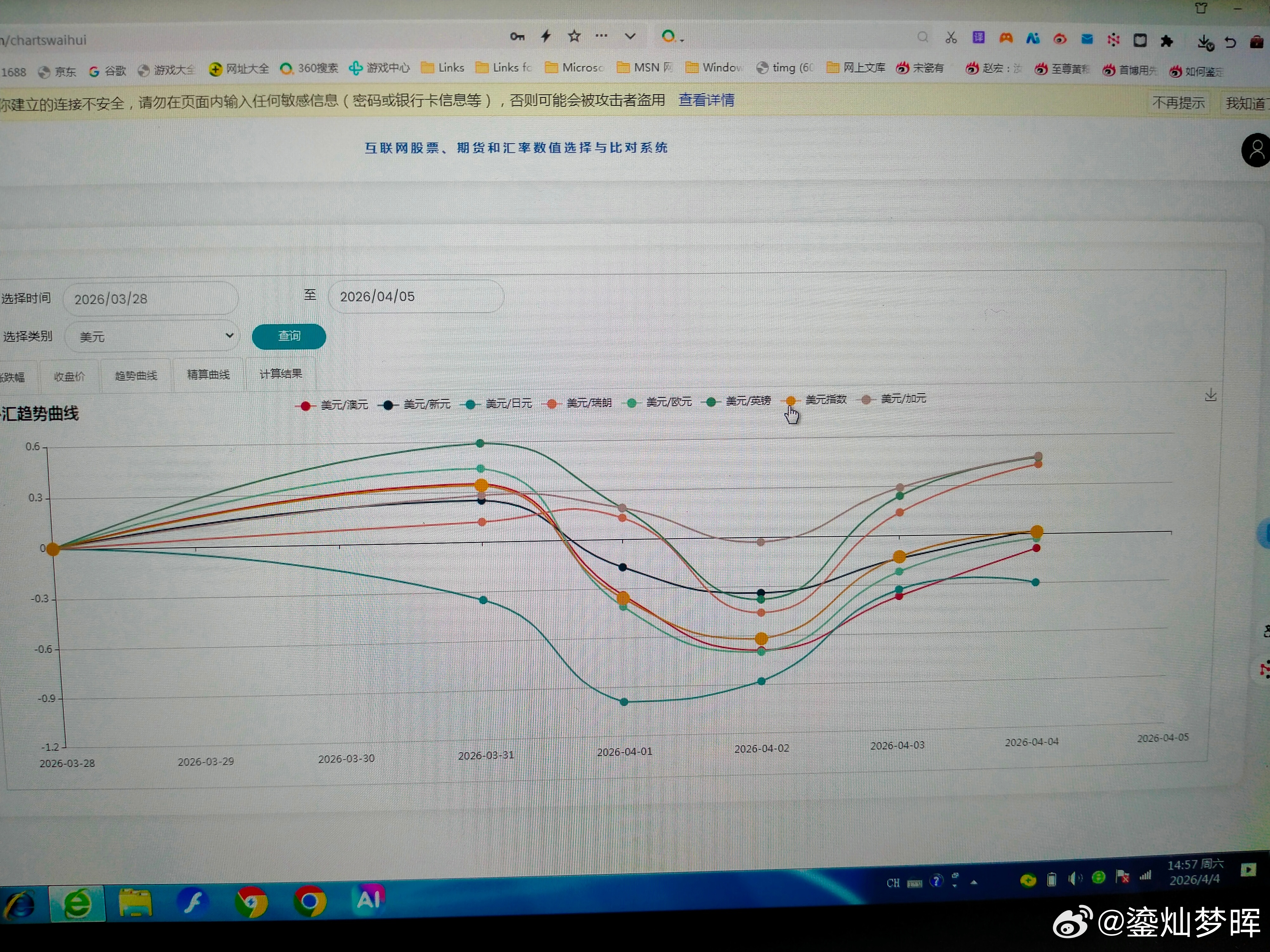The height and width of the screenshot is (952, 1270).
Task: Open the browser downloads icon
Action: (1205, 42)
